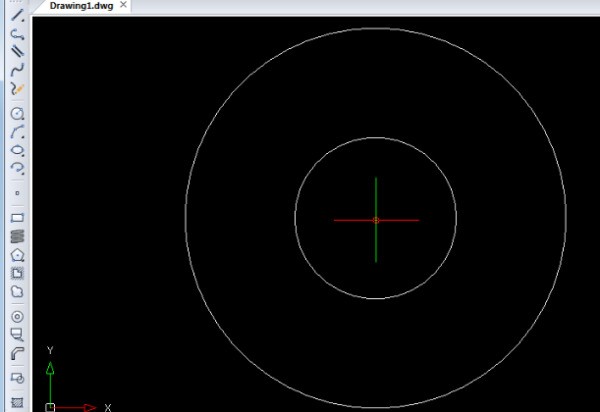Click the outer large circle outline
This screenshot has height=412, width=600.
tap(185, 218)
